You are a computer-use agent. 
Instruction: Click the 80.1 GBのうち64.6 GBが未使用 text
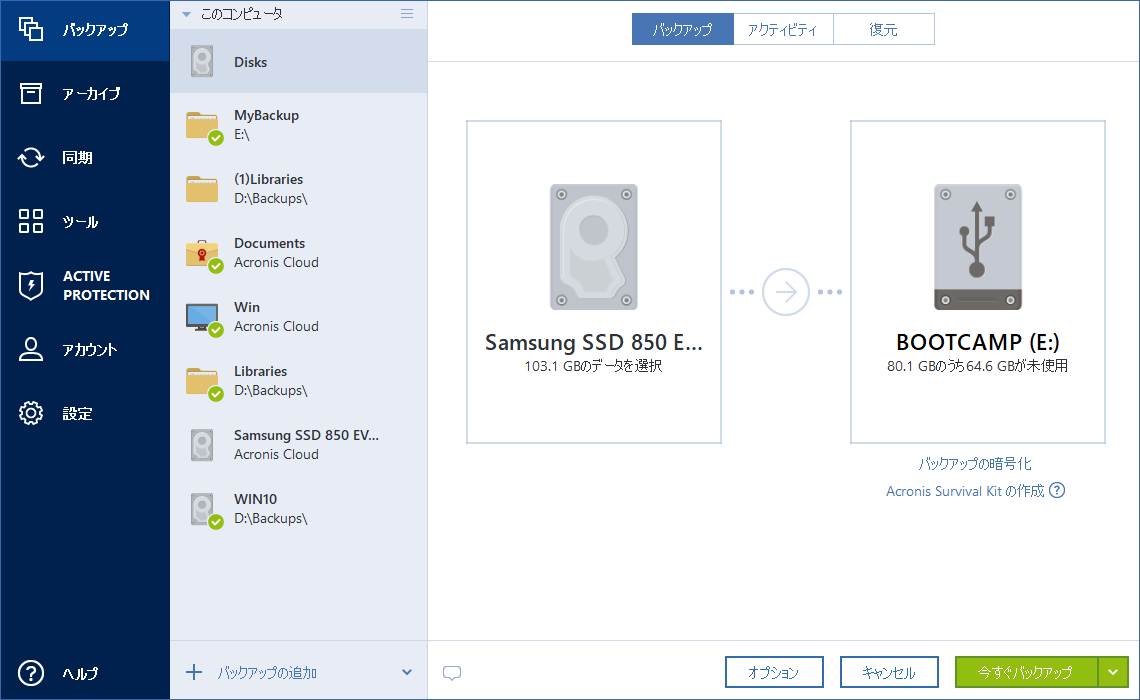pos(977,366)
